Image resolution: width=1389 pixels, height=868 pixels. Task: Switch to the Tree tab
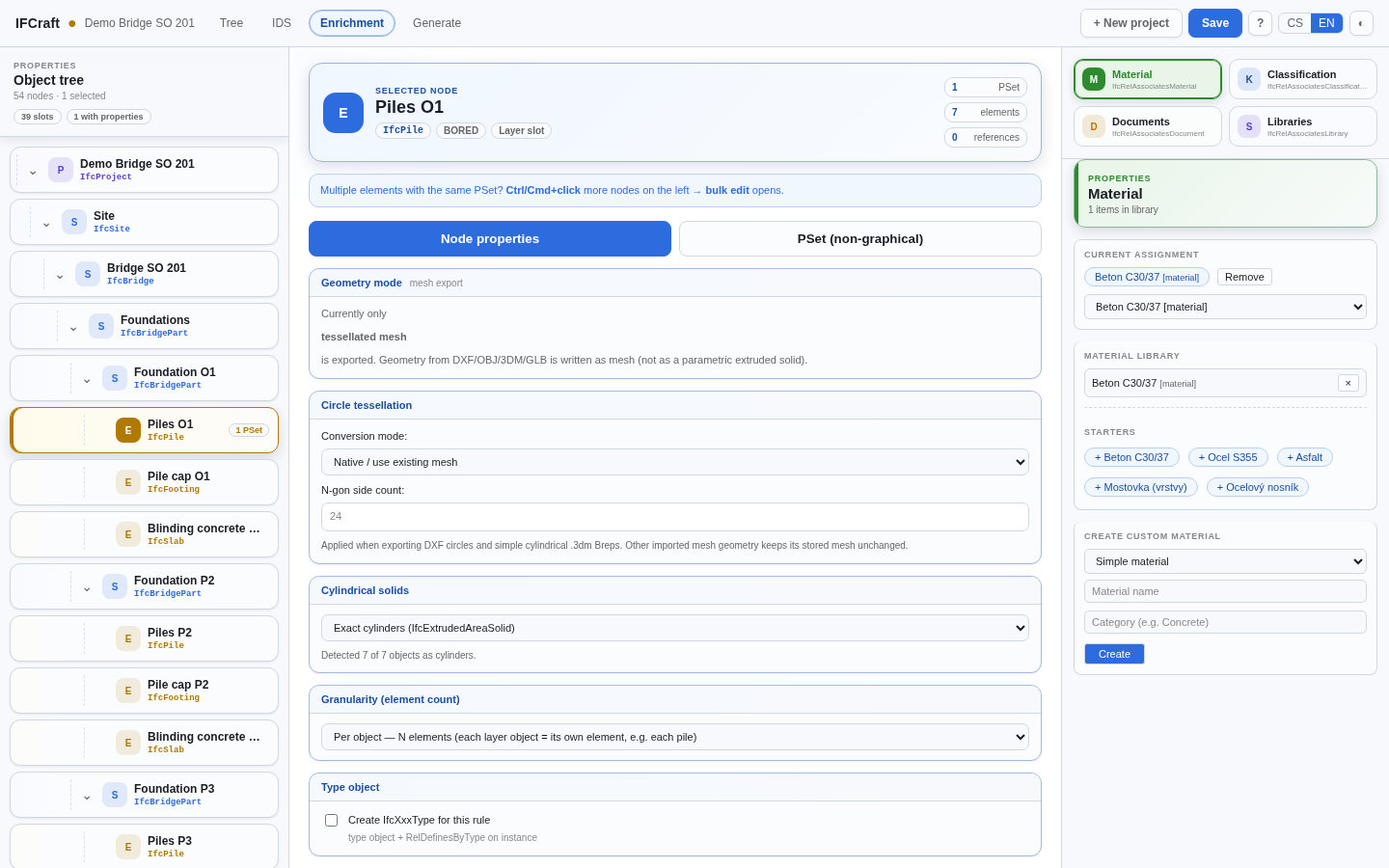231,23
